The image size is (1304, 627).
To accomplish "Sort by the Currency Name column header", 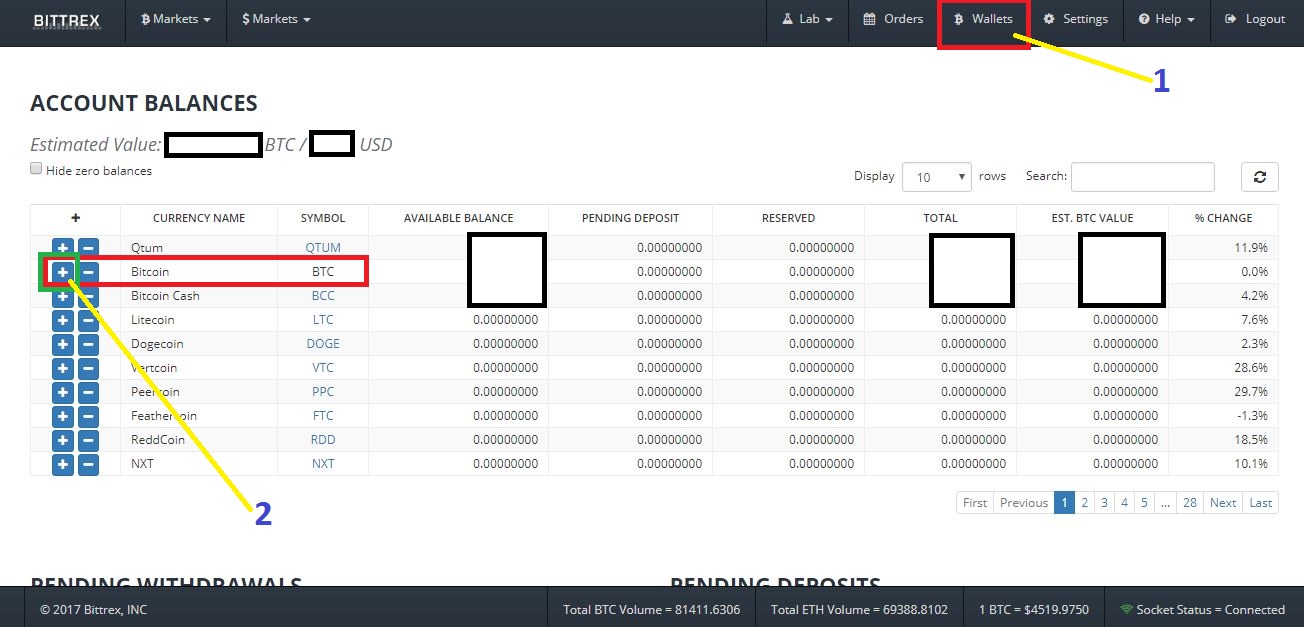I will click(199, 218).
